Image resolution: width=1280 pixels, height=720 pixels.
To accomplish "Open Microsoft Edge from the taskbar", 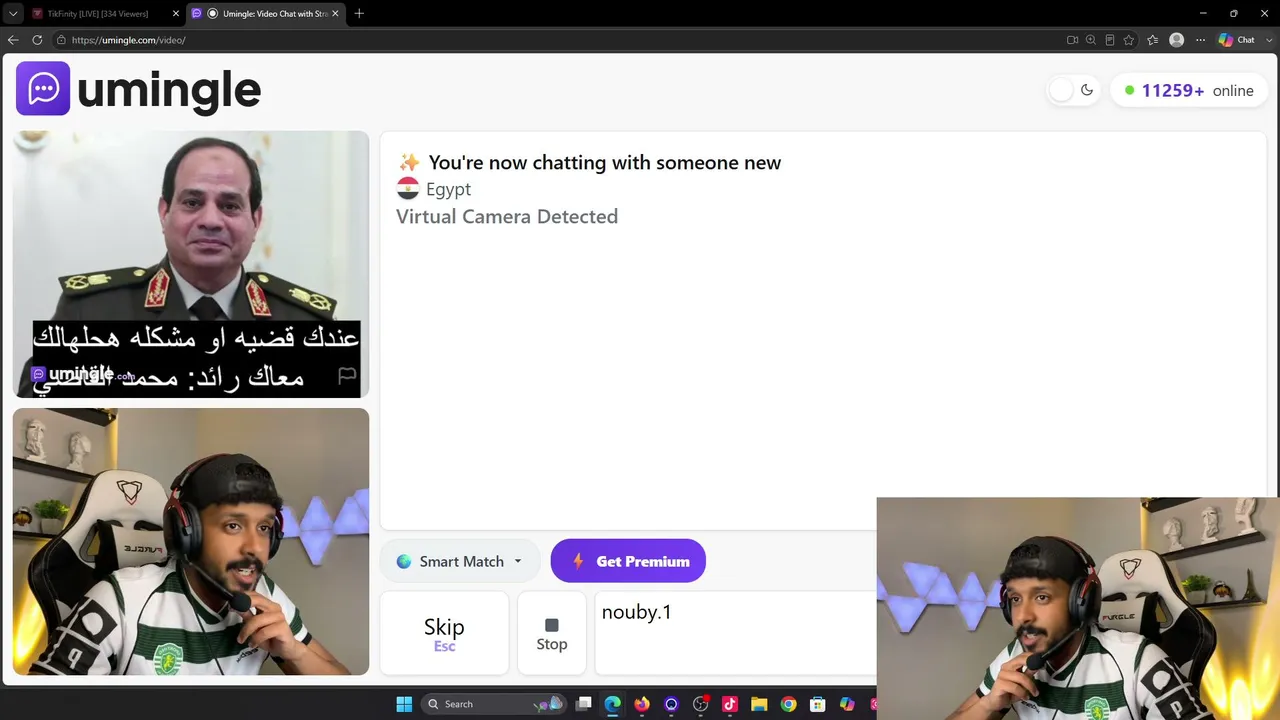I will (613, 704).
